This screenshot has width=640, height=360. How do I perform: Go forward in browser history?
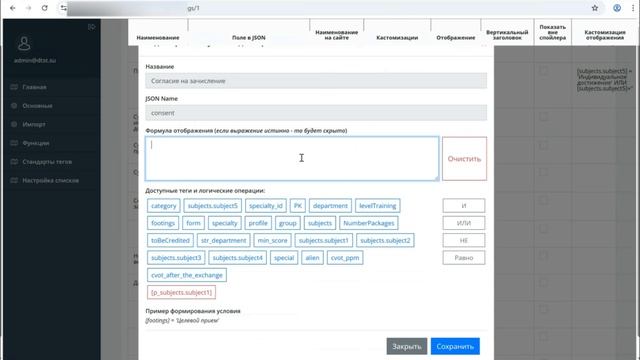click(28, 8)
